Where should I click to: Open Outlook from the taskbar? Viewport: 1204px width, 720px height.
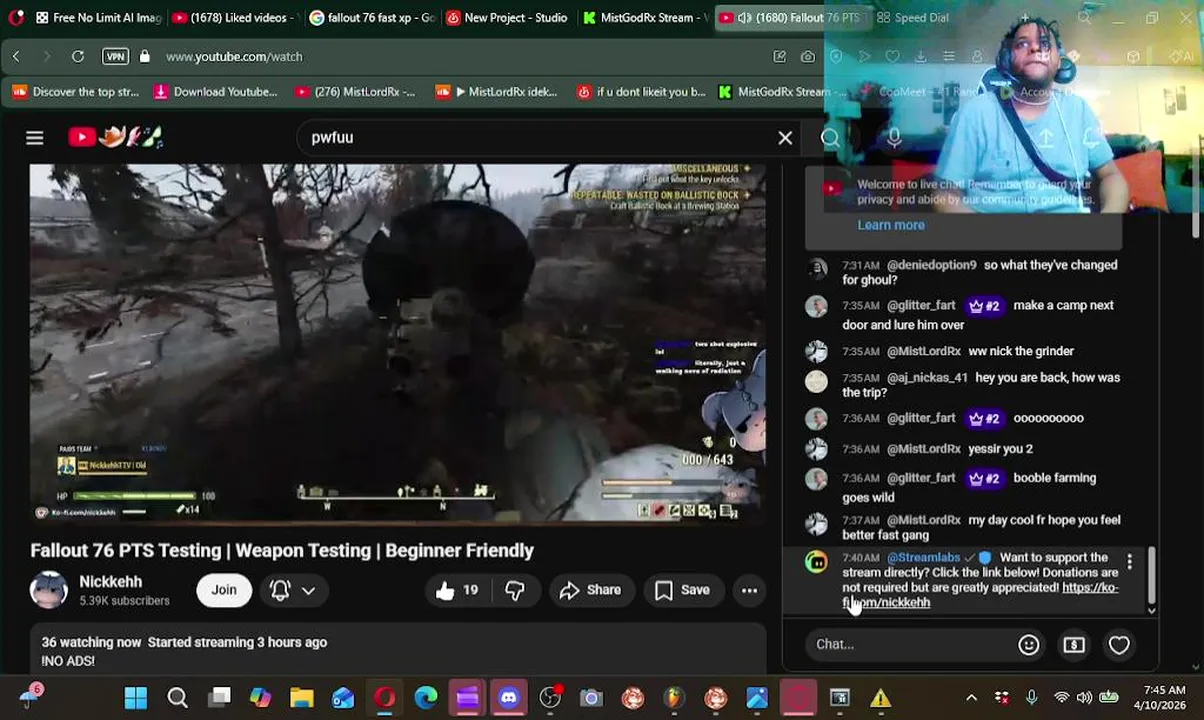343,698
